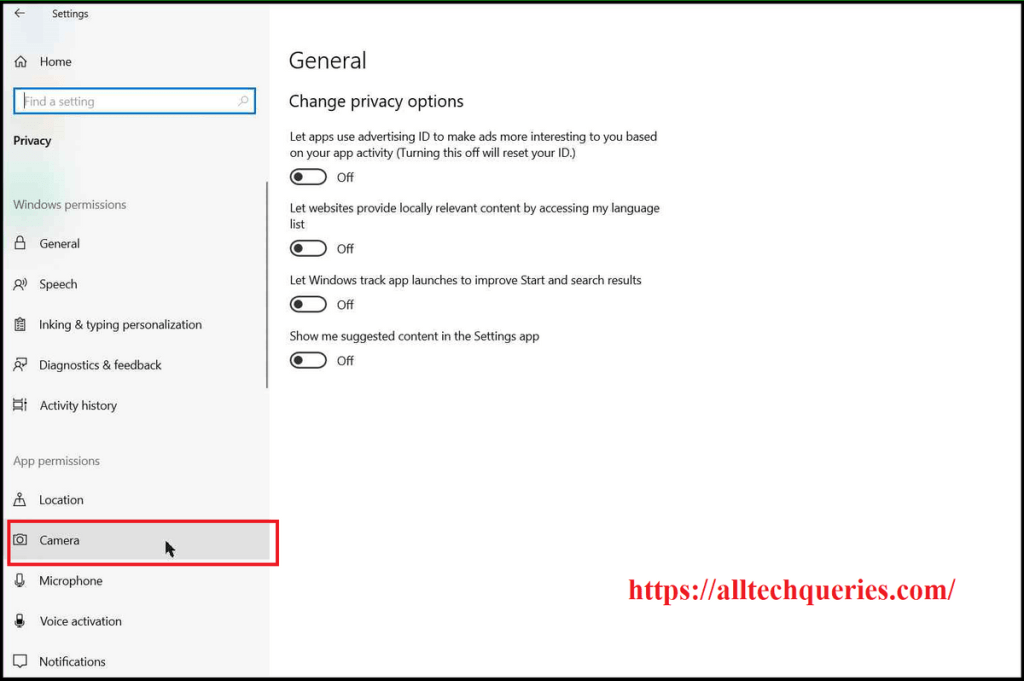Open Voice activation settings
The height and width of the screenshot is (681, 1024).
coord(80,621)
